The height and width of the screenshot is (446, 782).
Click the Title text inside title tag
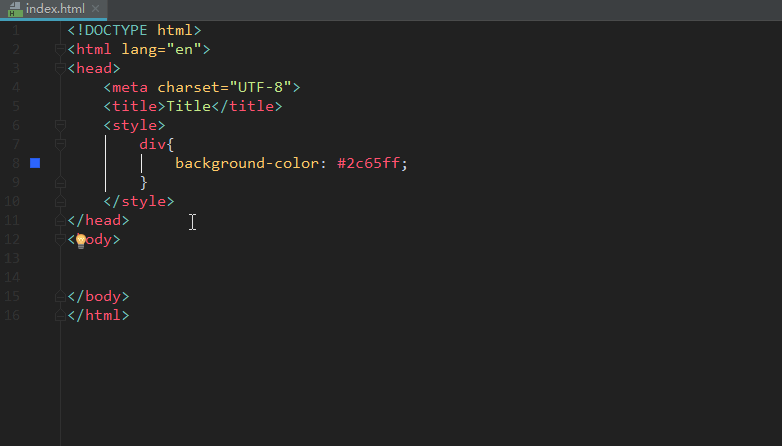pos(189,106)
